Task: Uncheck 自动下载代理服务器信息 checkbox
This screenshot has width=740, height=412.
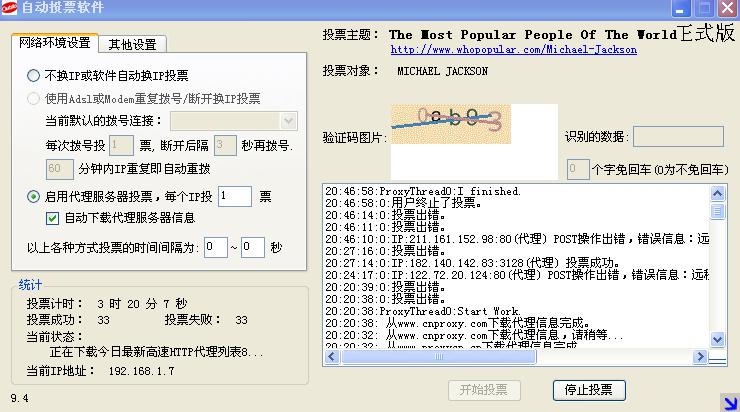Action: 52,218
